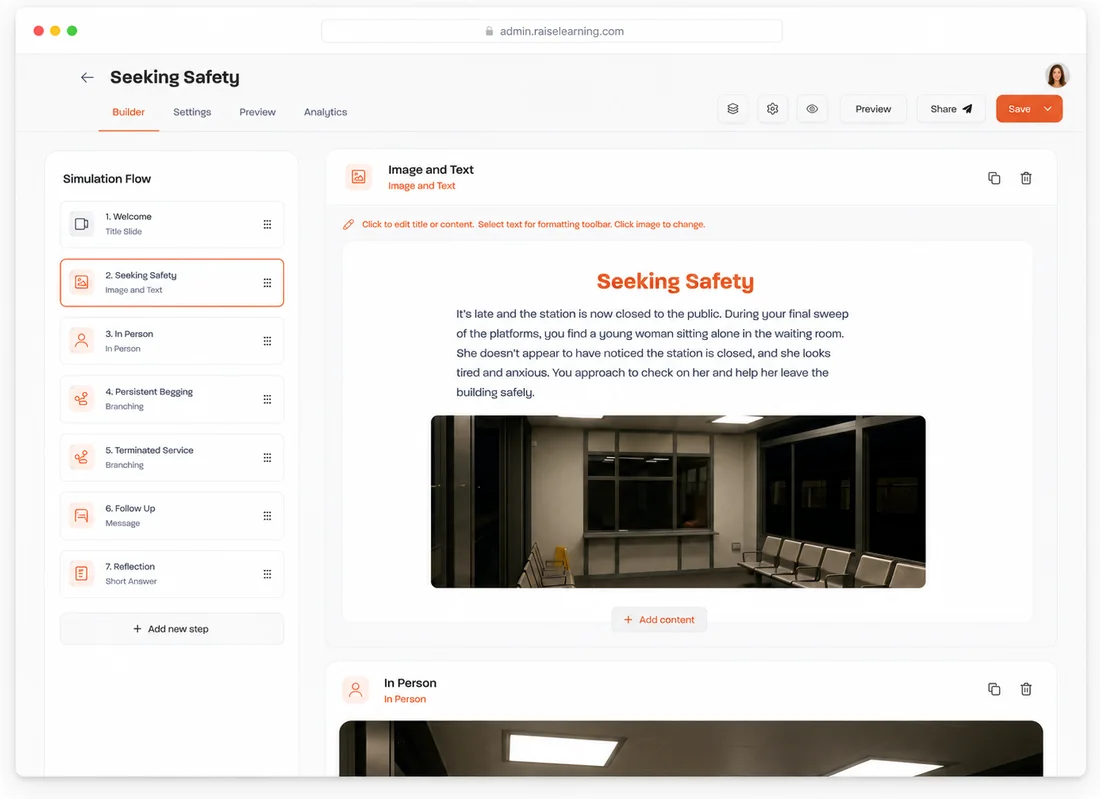Click the In Person block header icon
The image size is (1100, 799).
click(x=356, y=690)
